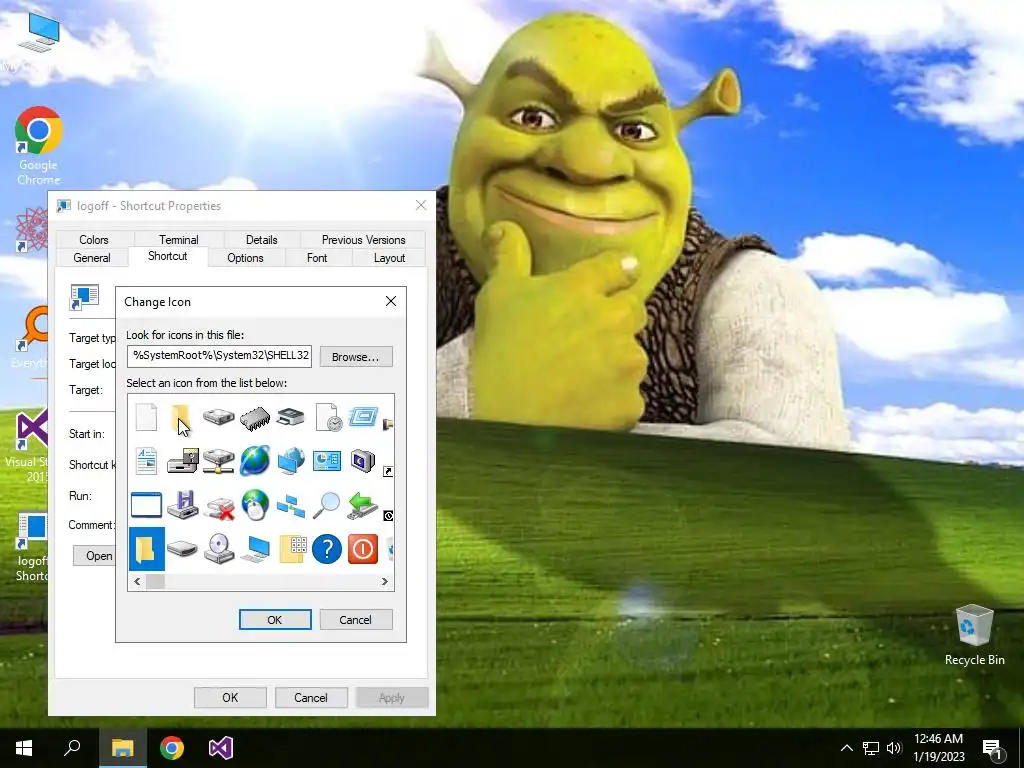
Task: Select the CD drive with disc icon
Action: pos(219,549)
